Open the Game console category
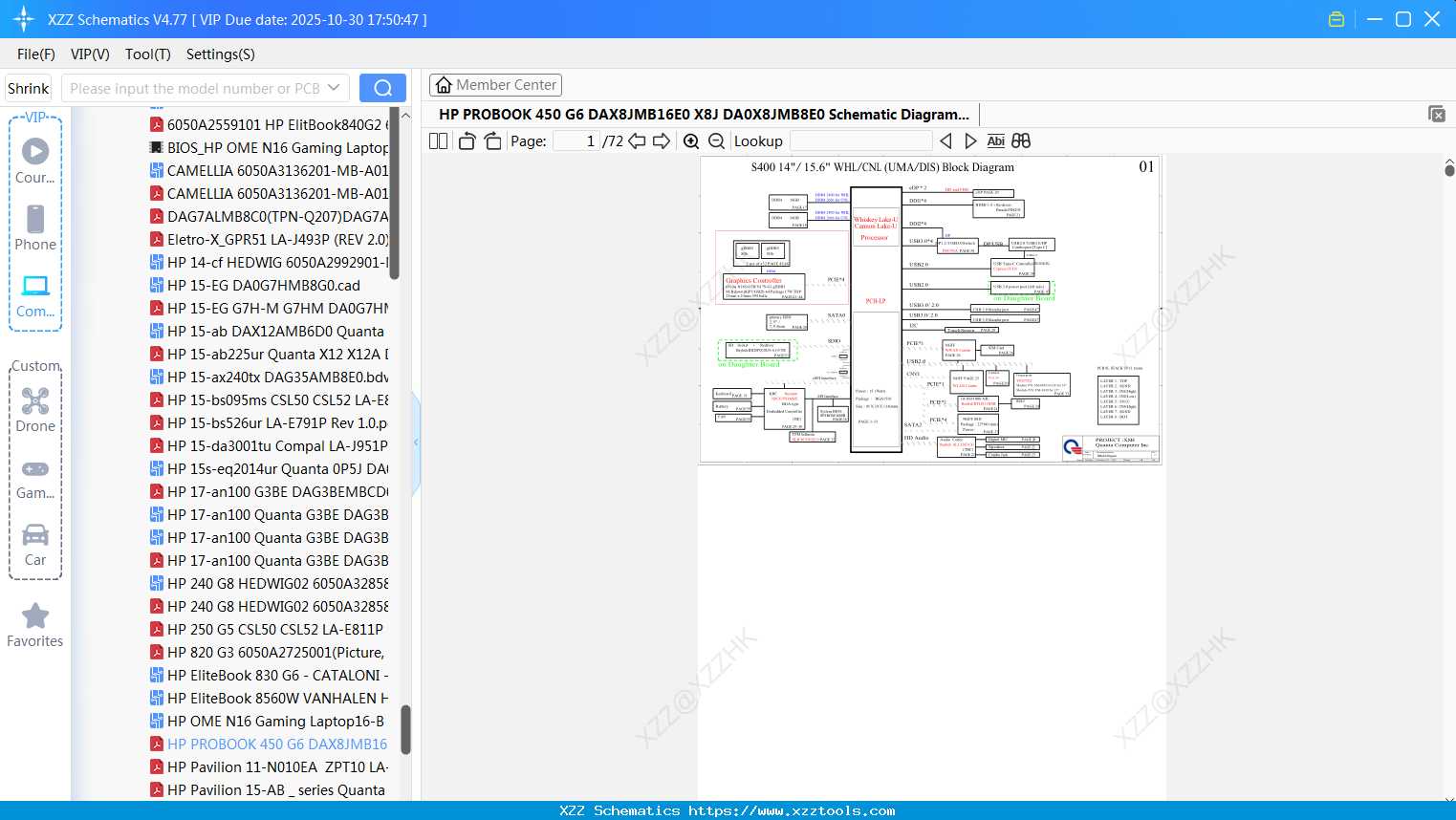1456x820 pixels. 35,478
